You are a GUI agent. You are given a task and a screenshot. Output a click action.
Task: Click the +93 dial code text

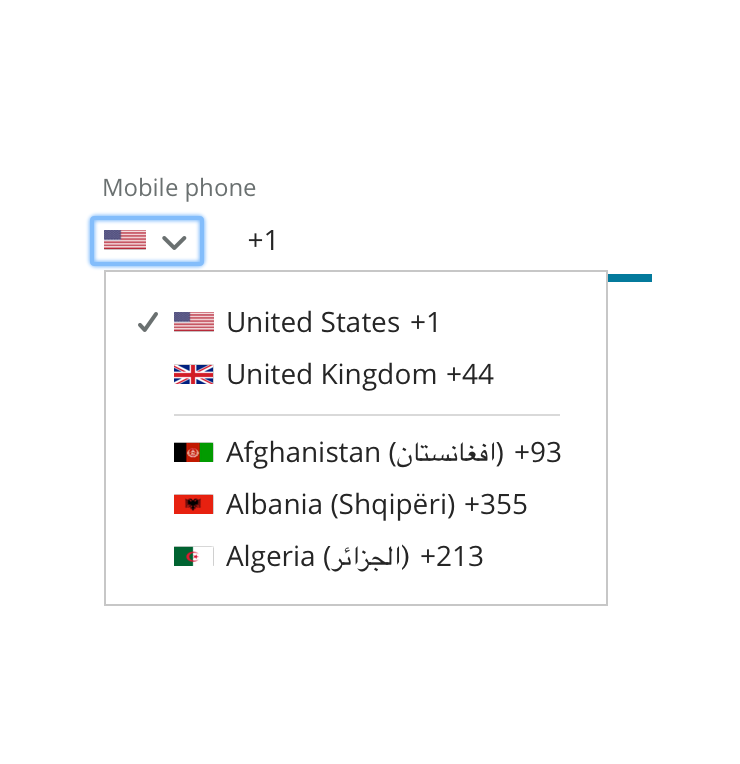click(538, 452)
